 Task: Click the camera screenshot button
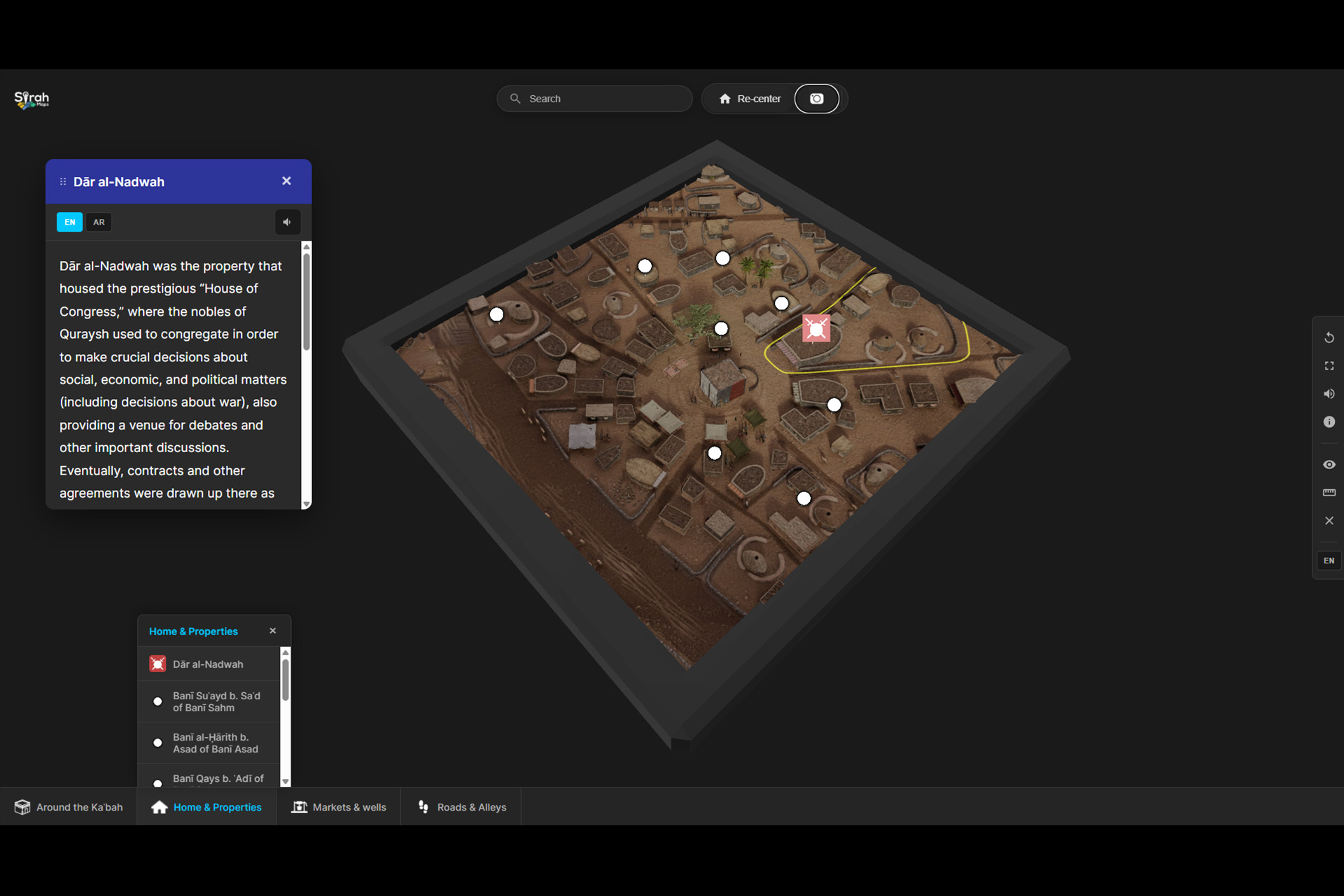816,99
